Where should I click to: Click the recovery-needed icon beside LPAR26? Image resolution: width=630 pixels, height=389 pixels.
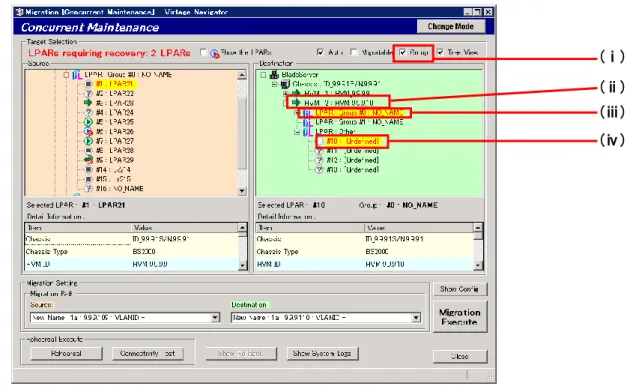pyautogui.click(x=88, y=131)
